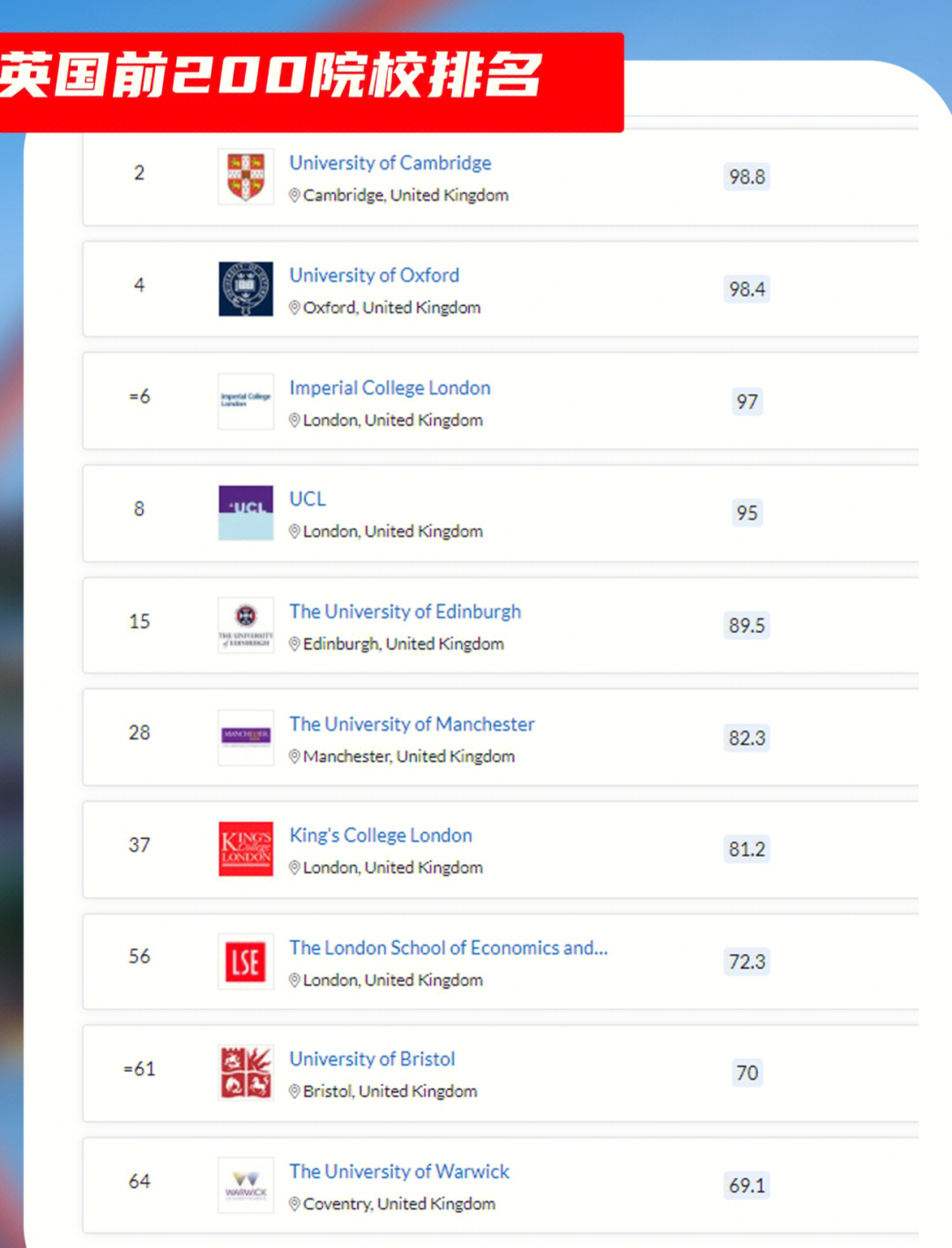Click the location pin beside Coventry
This screenshot has width=952, height=1248.
click(x=295, y=1204)
